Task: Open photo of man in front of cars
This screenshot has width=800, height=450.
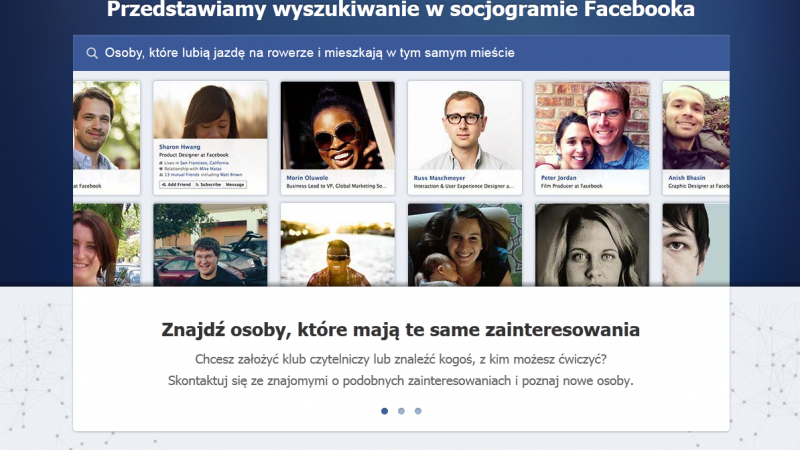Action: [210, 245]
